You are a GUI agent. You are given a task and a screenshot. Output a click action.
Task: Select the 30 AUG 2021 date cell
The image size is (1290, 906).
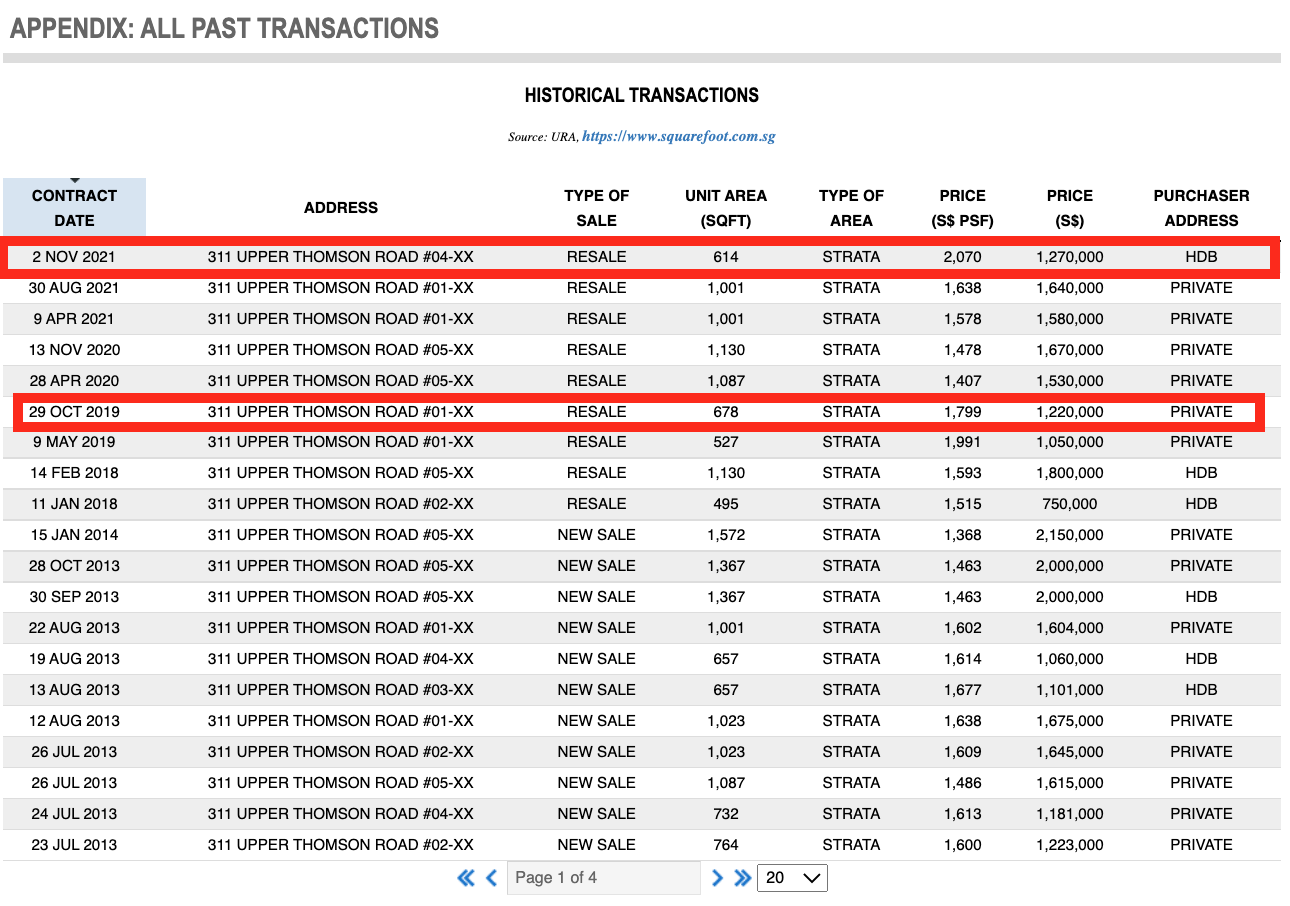74,288
